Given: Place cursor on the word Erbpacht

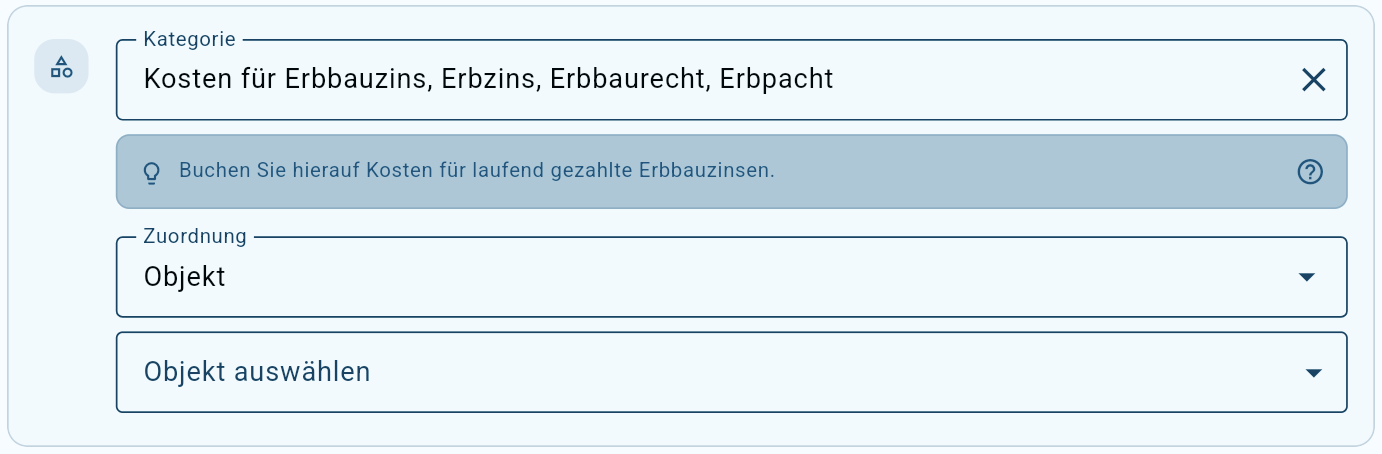Looking at the screenshot, I should point(776,80).
